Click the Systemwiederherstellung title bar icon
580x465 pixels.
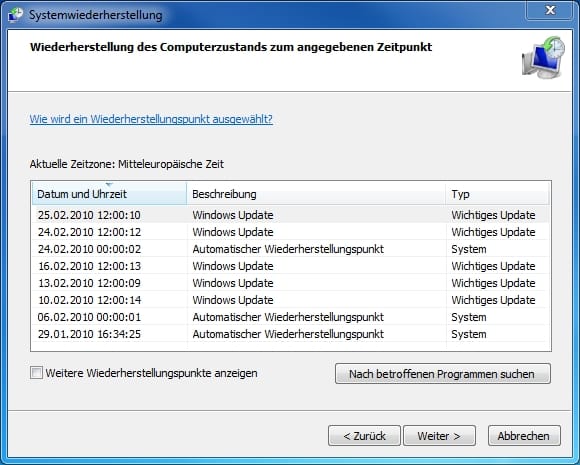pyautogui.click(x=15, y=15)
